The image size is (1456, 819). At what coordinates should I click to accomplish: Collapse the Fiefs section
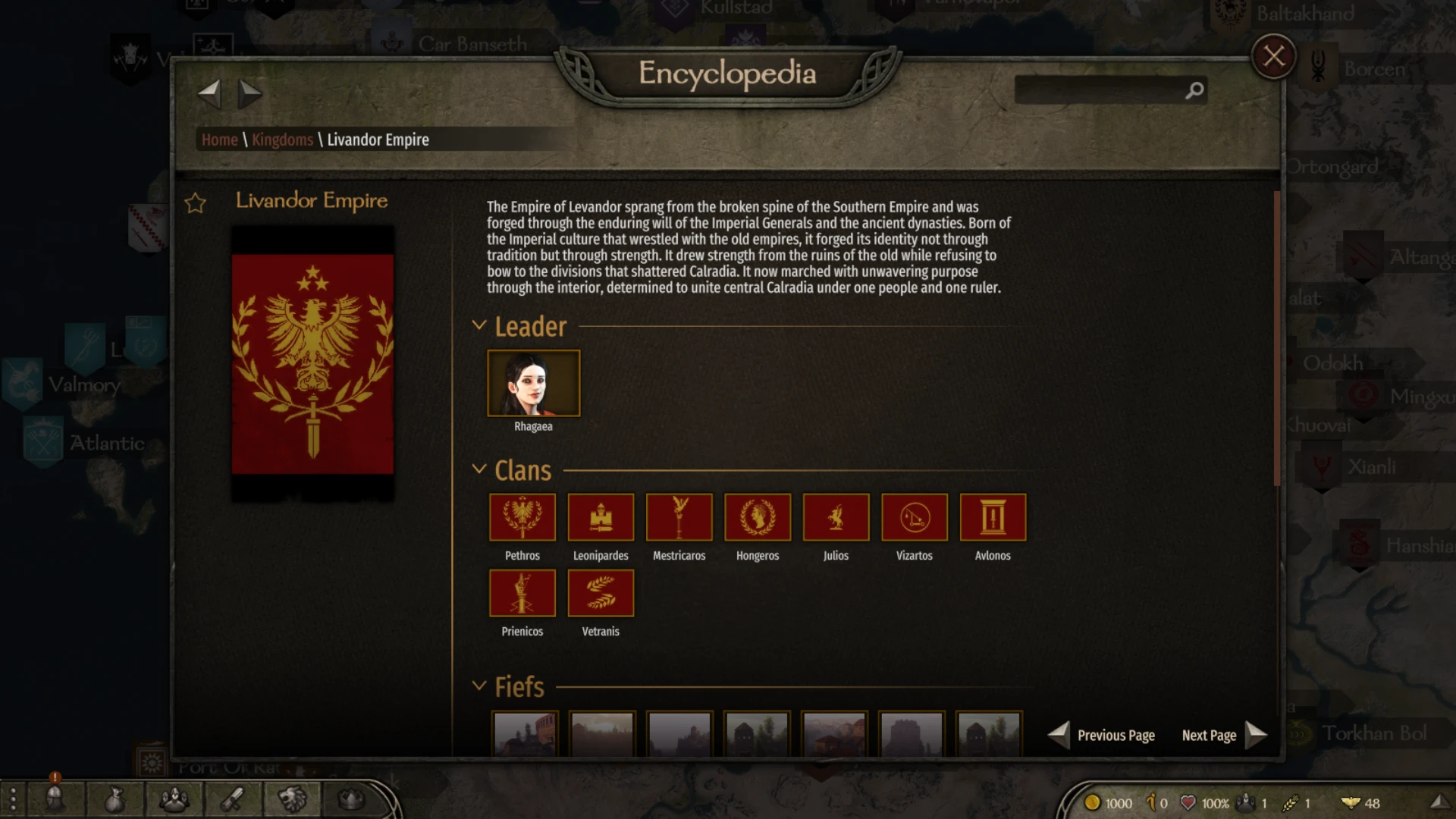[479, 686]
